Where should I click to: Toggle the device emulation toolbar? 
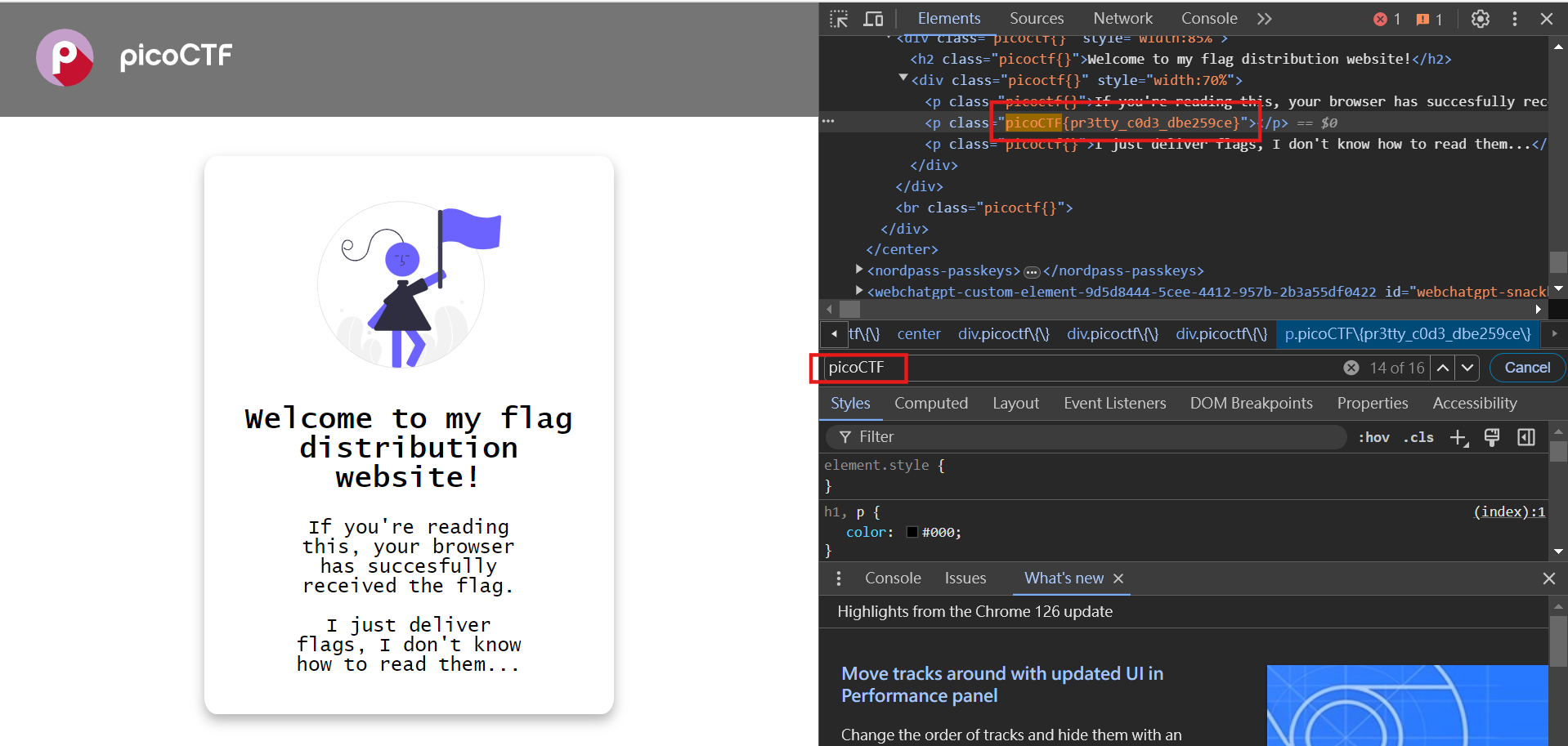pos(873,18)
